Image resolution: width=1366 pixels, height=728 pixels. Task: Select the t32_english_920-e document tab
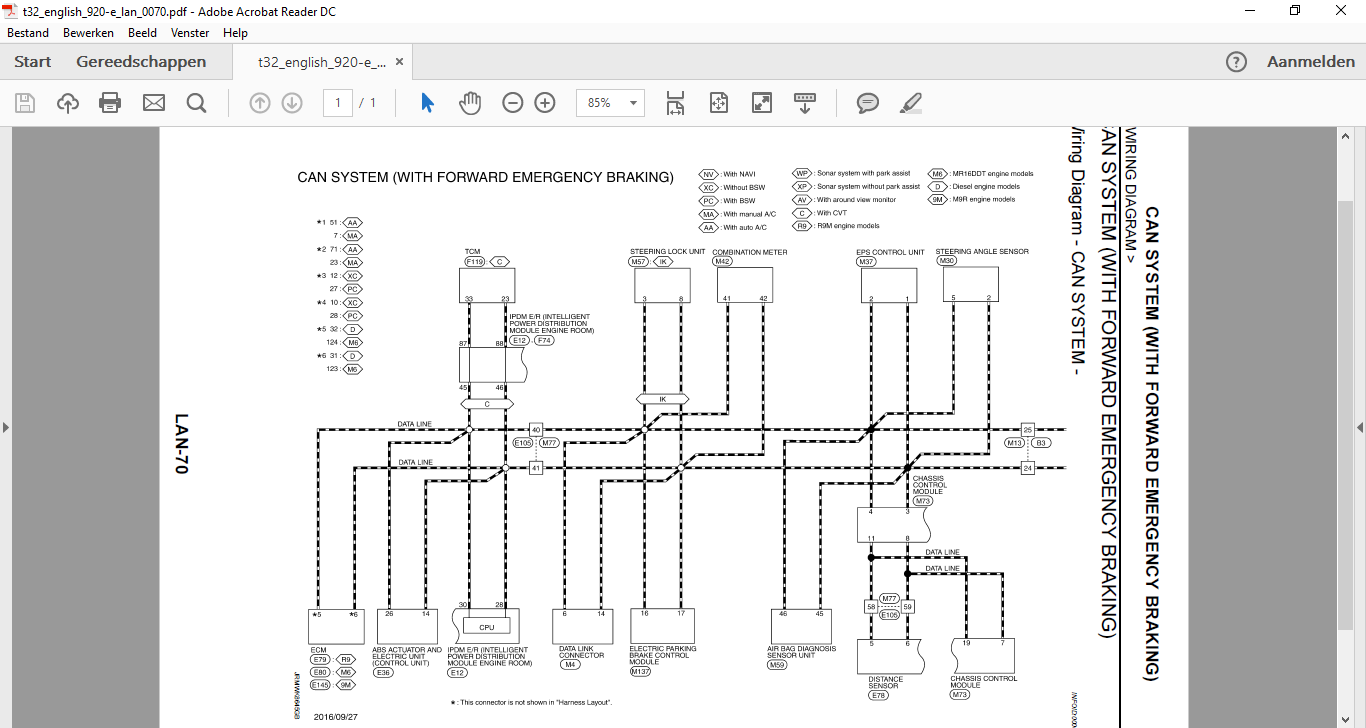(x=321, y=62)
